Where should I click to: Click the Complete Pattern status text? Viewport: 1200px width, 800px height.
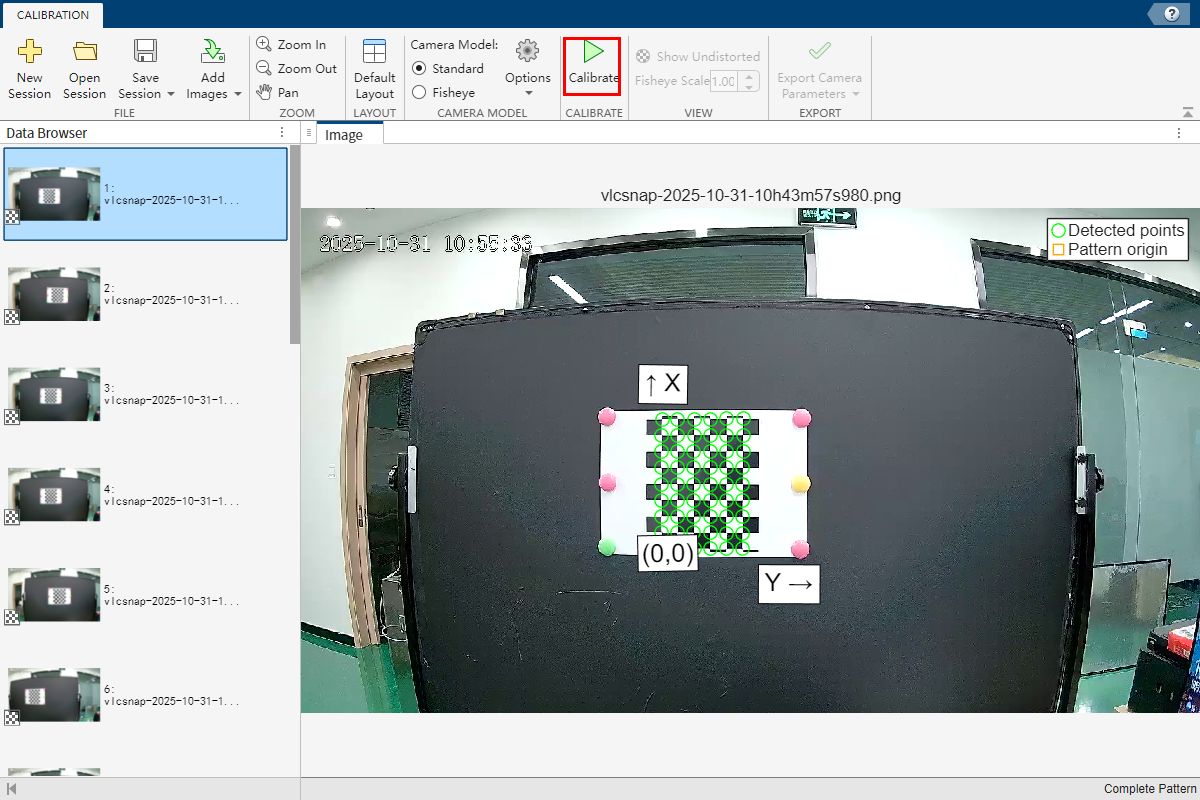click(x=1149, y=789)
